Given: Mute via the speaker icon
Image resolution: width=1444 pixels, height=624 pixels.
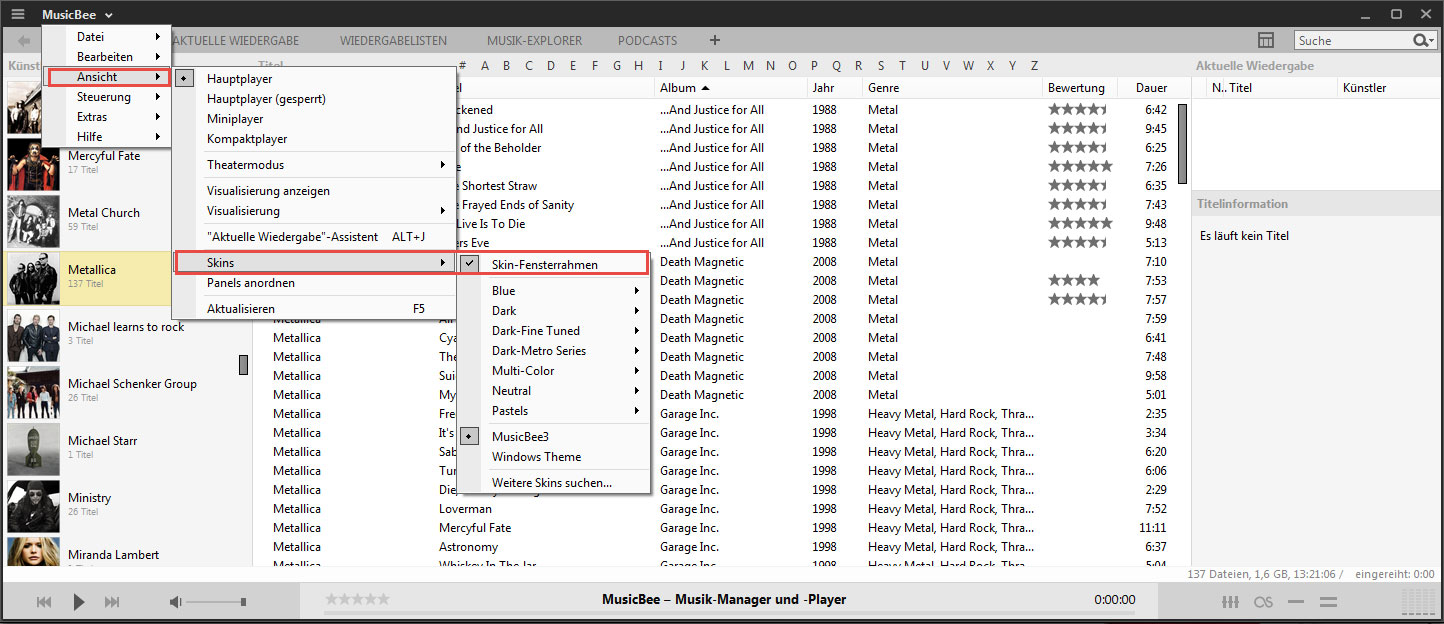Looking at the screenshot, I should (175, 602).
